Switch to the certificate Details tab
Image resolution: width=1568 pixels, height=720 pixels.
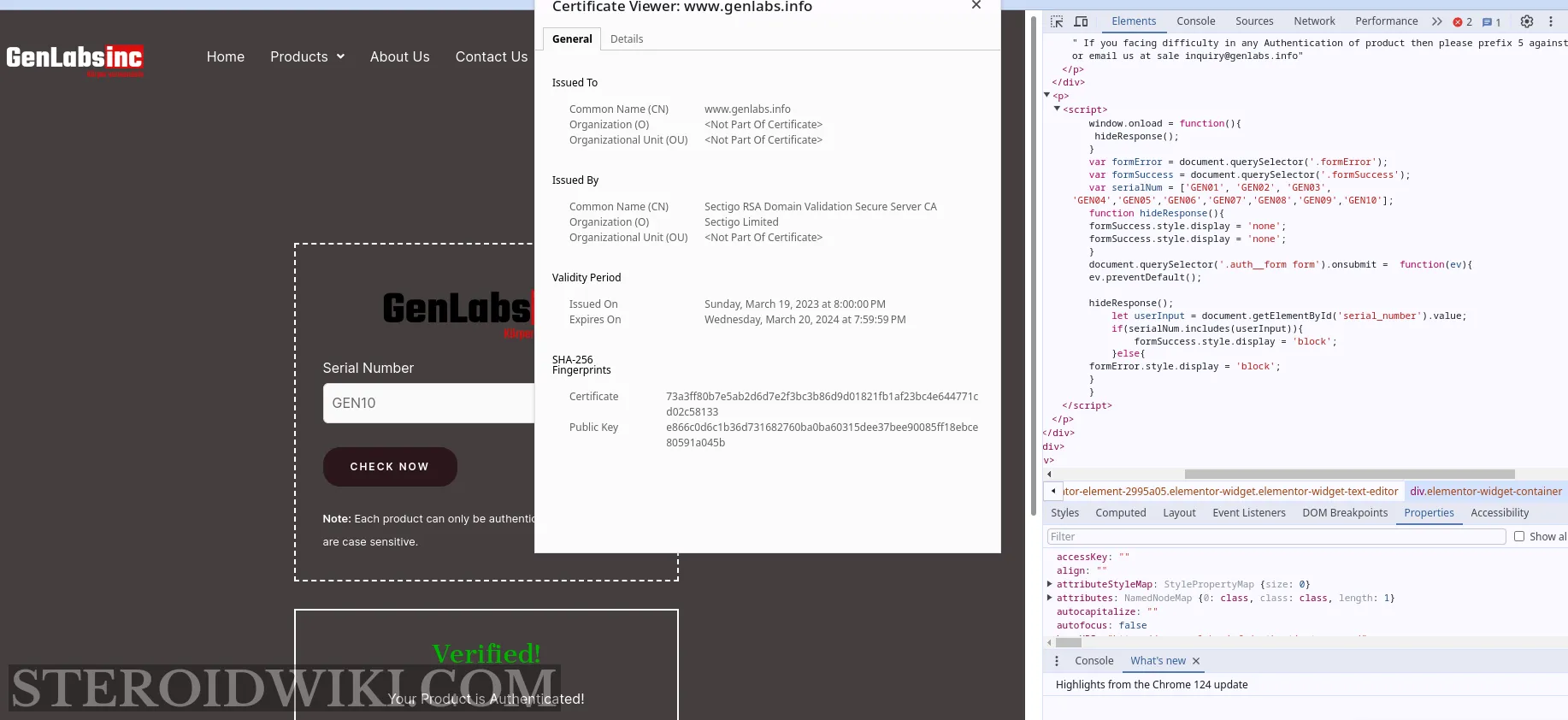pos(627,39)
